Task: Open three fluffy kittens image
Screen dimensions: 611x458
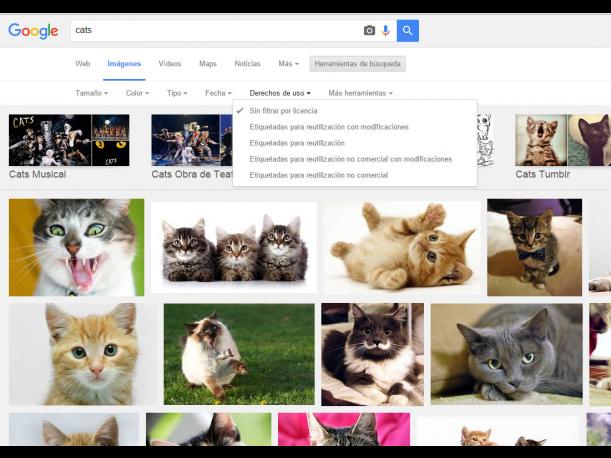Action: (234, 248)
